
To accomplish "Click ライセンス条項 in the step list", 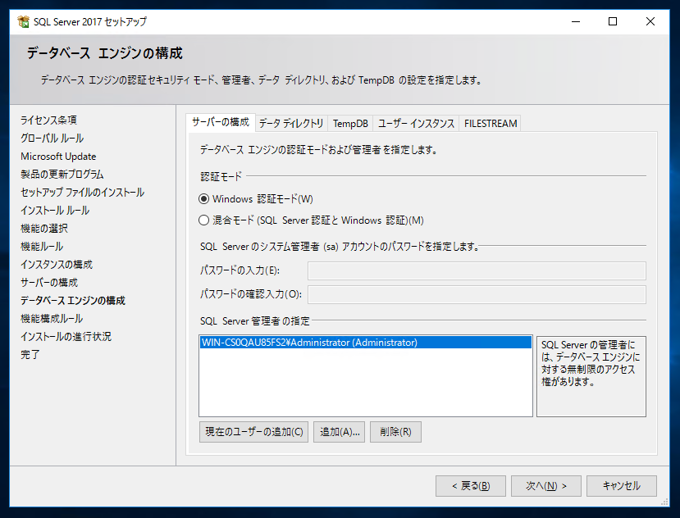I will [x=49, y=120].
